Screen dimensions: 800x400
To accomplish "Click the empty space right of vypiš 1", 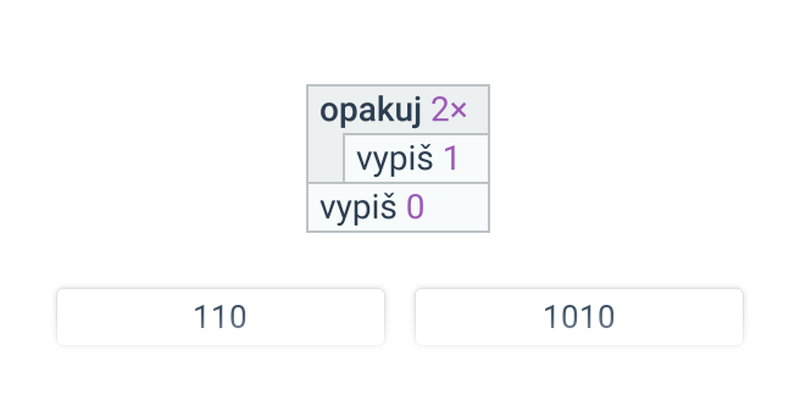I will click(x=474, y=159).
